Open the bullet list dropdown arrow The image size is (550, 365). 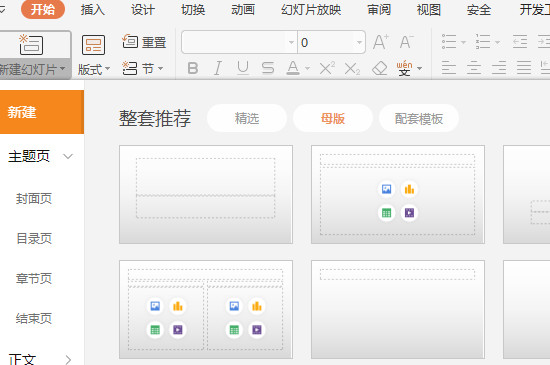[x=463, y=42]
